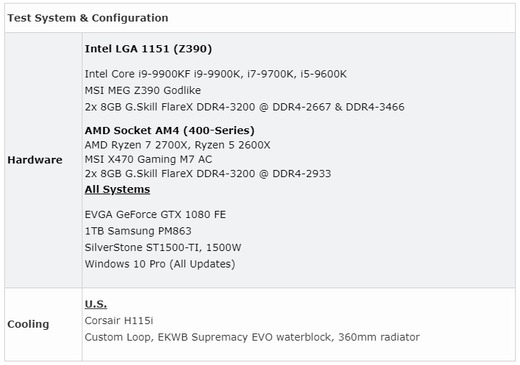Click the Custom Loop EKWB waterblock line

tap(252, 337)
